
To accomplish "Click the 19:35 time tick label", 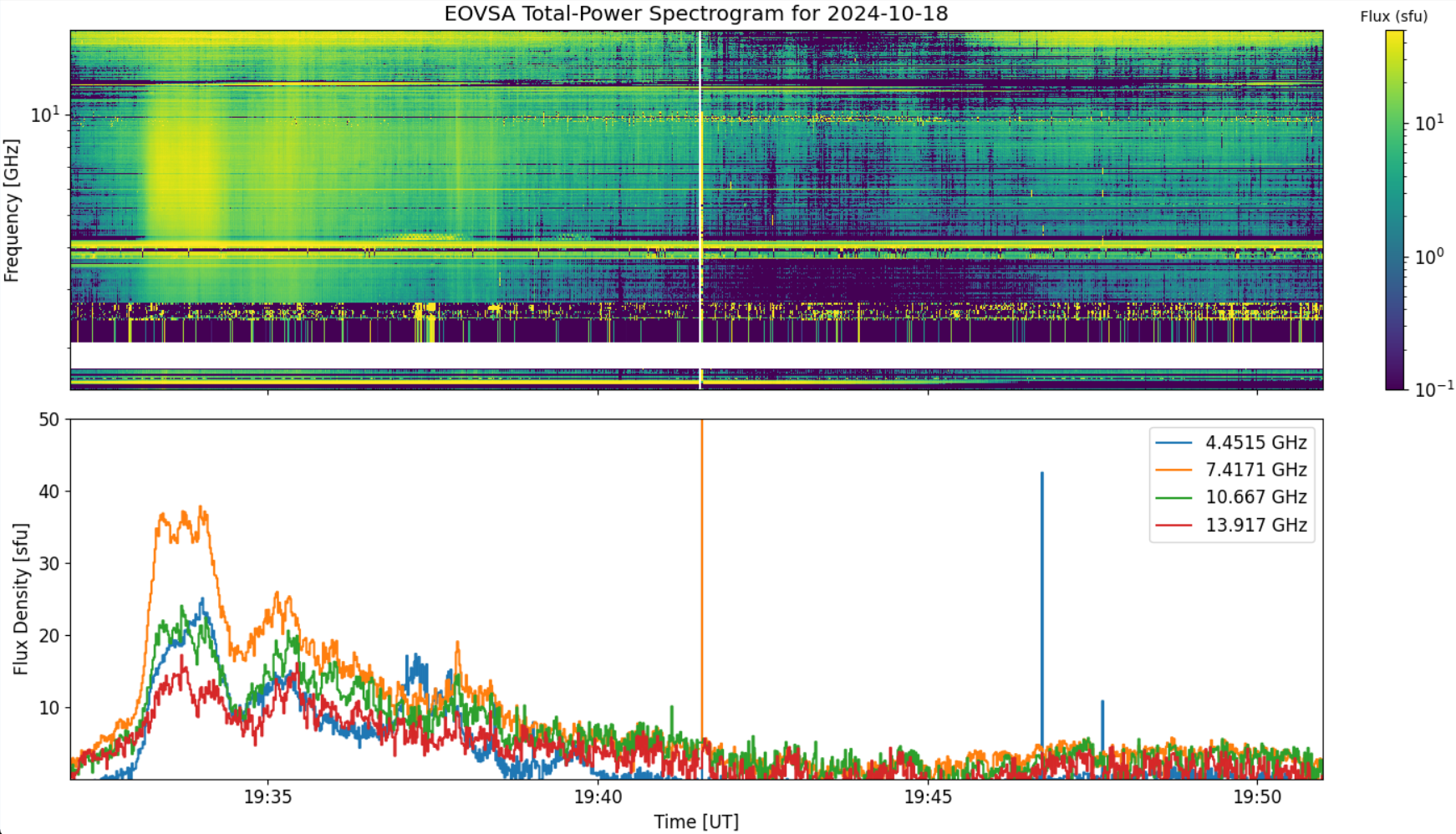I will tap(267, 796).
